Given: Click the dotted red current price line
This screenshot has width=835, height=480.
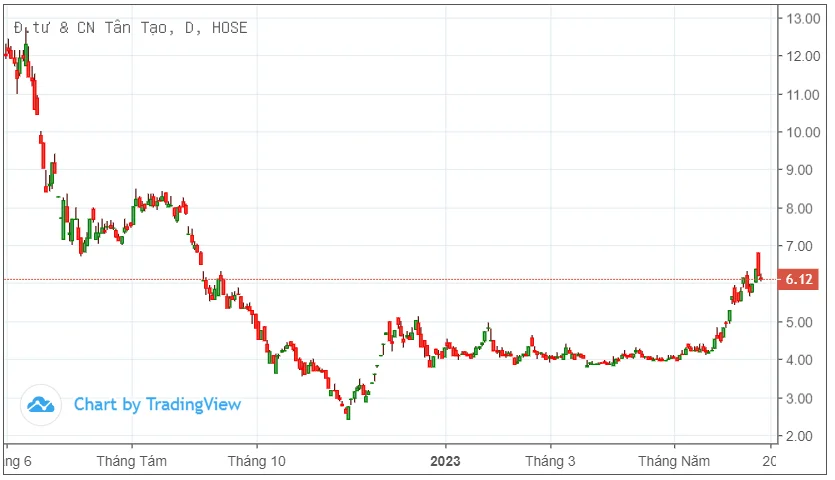Looking at the screenshot, I should [x=390, y=279].
